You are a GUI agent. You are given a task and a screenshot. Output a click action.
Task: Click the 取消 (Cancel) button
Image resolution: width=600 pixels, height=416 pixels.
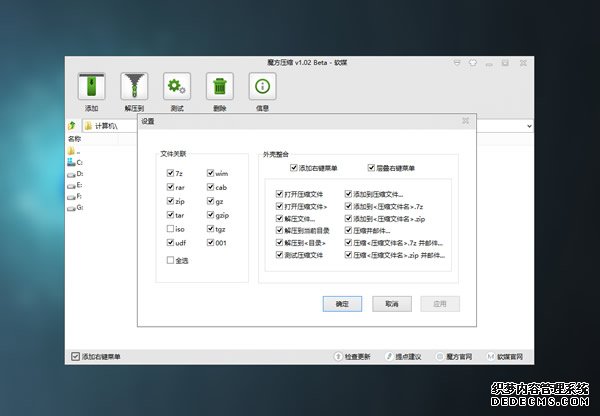click(x=392, y=304)
